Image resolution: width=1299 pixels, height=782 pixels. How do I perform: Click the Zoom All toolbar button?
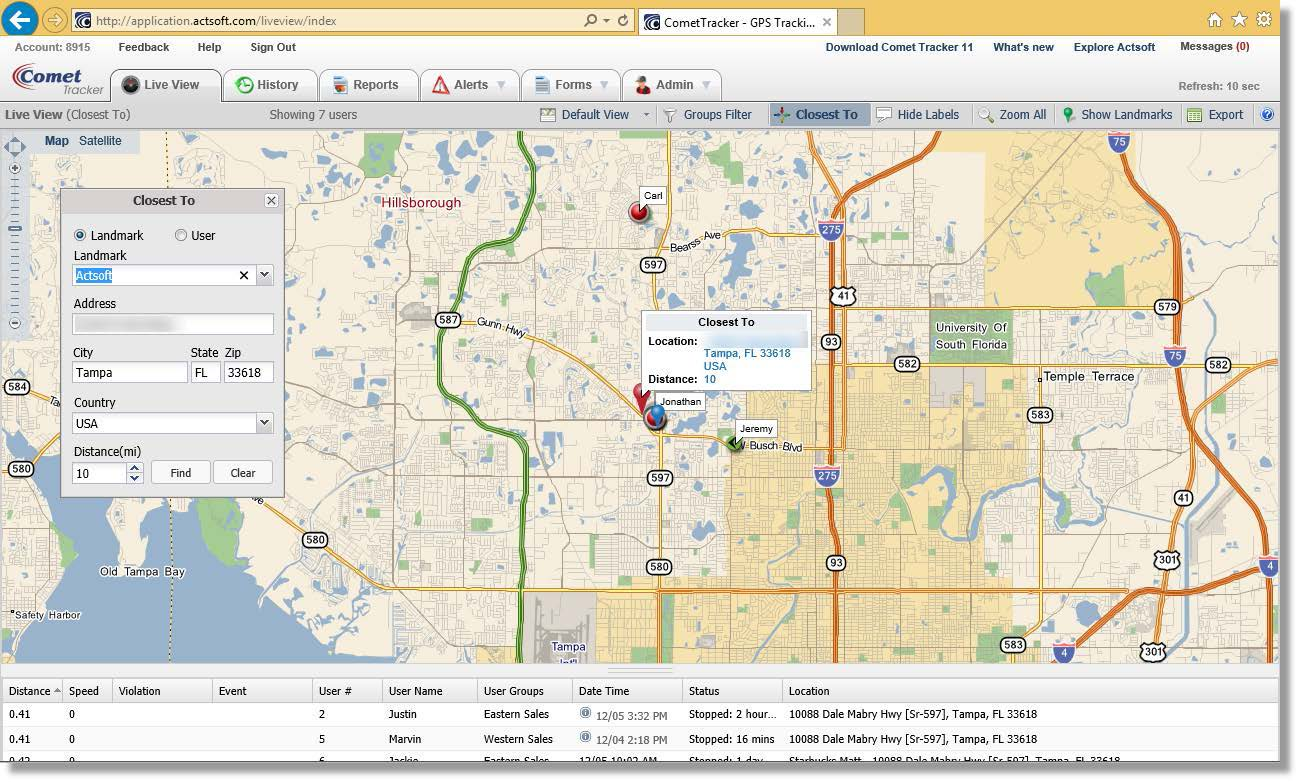[x=1012, y=115]
